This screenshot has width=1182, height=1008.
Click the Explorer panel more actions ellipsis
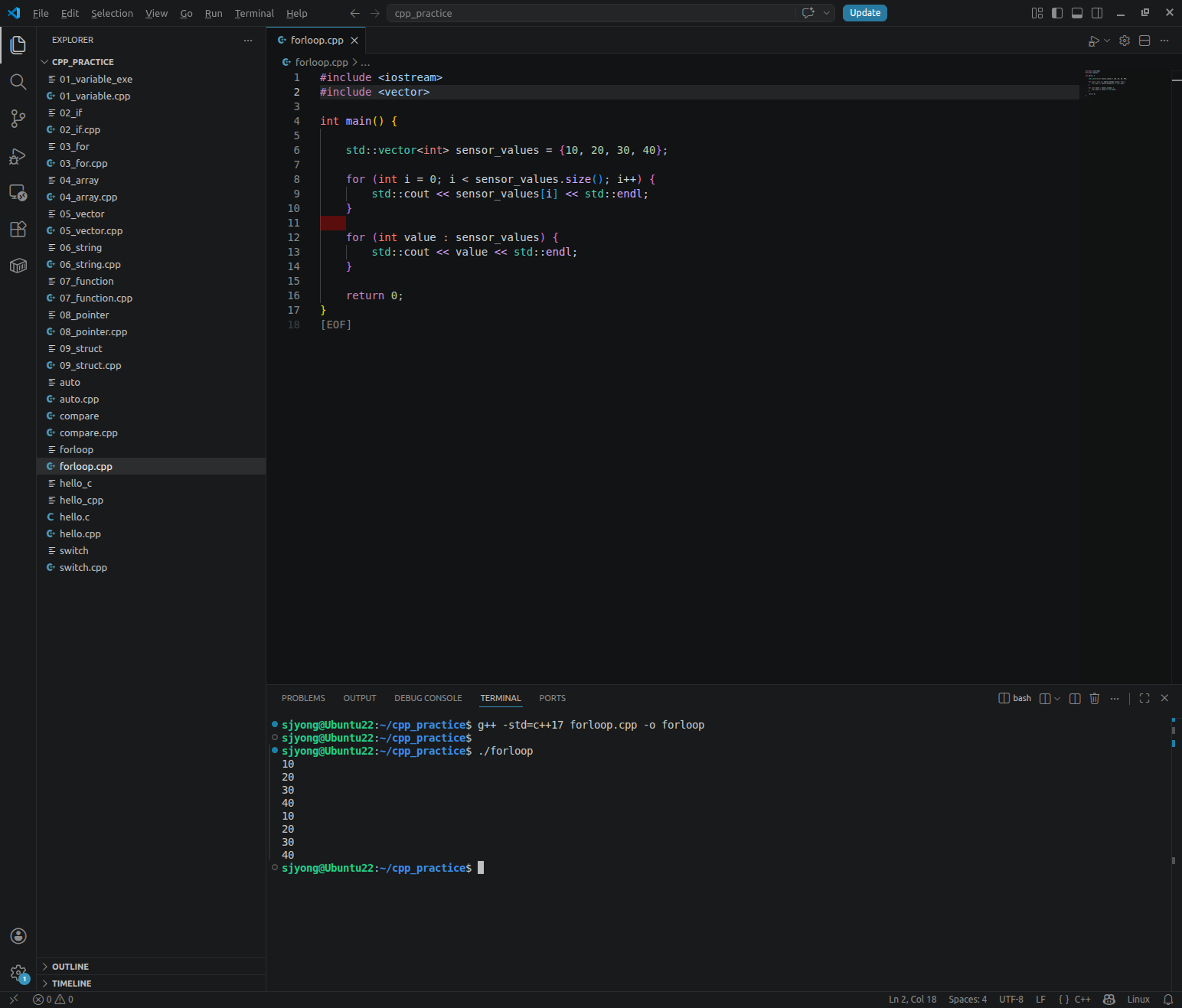tap(247, 40)
